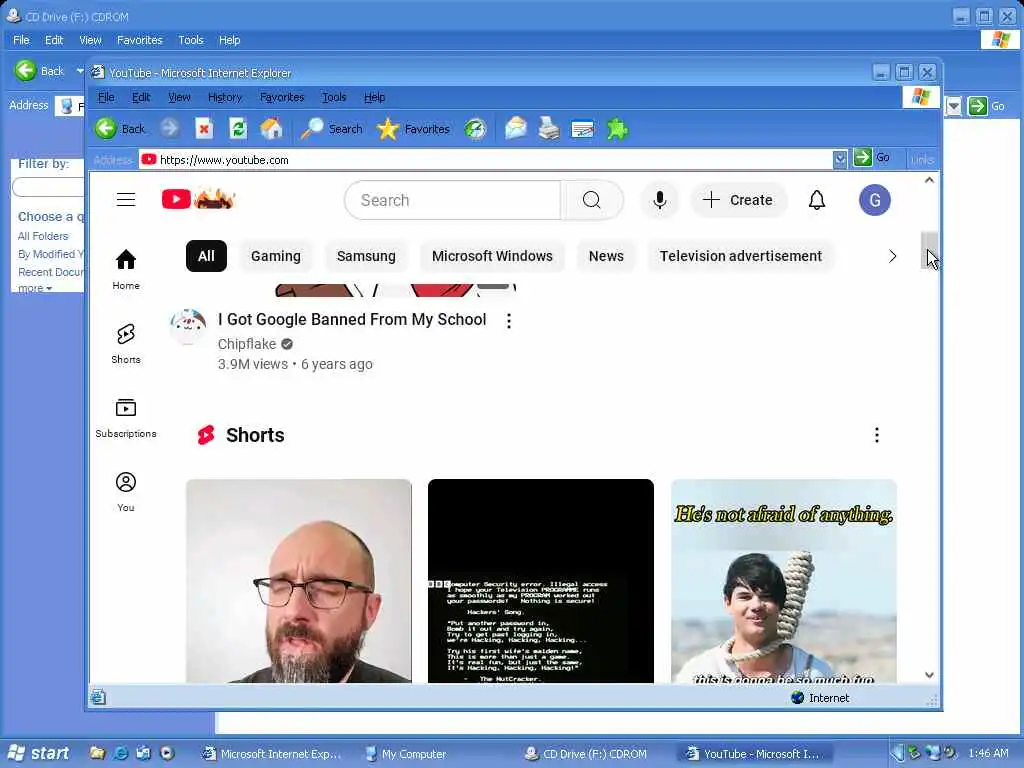Click the voice search microphone icon

[660, 200]
